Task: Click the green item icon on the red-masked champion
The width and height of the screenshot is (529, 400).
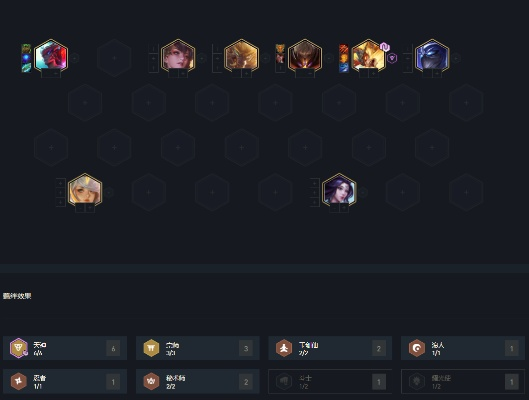Action: point(26,49)
